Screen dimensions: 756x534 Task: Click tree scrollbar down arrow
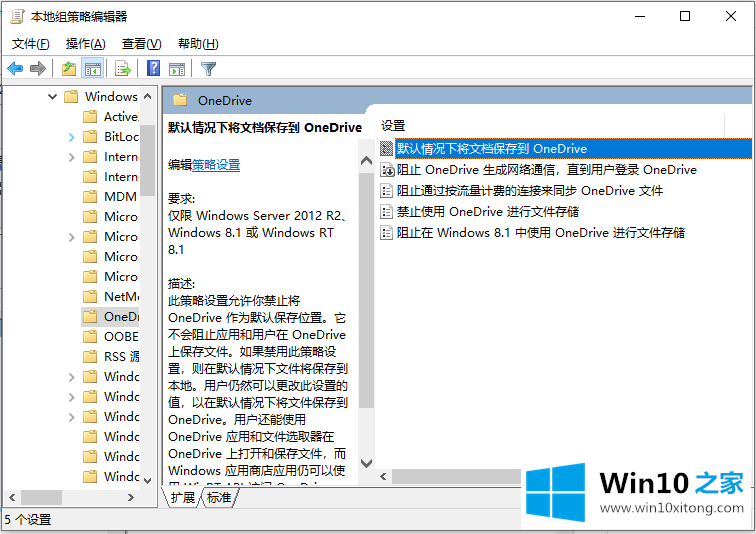click(x=148, y=480)
